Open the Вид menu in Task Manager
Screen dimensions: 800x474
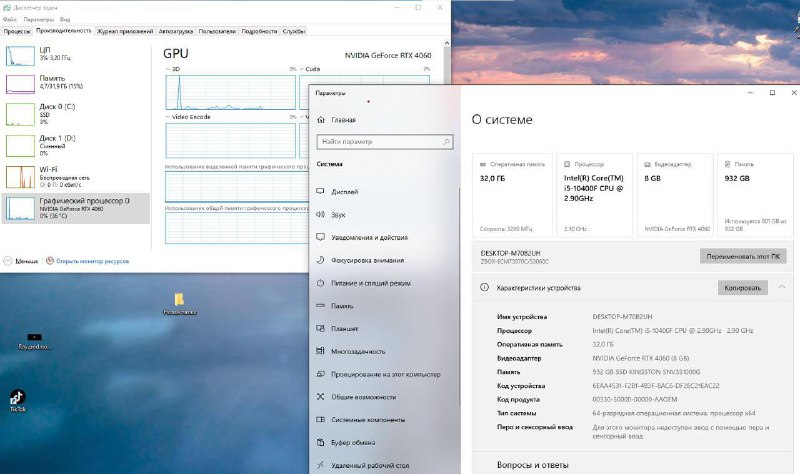tap(65, 19)
